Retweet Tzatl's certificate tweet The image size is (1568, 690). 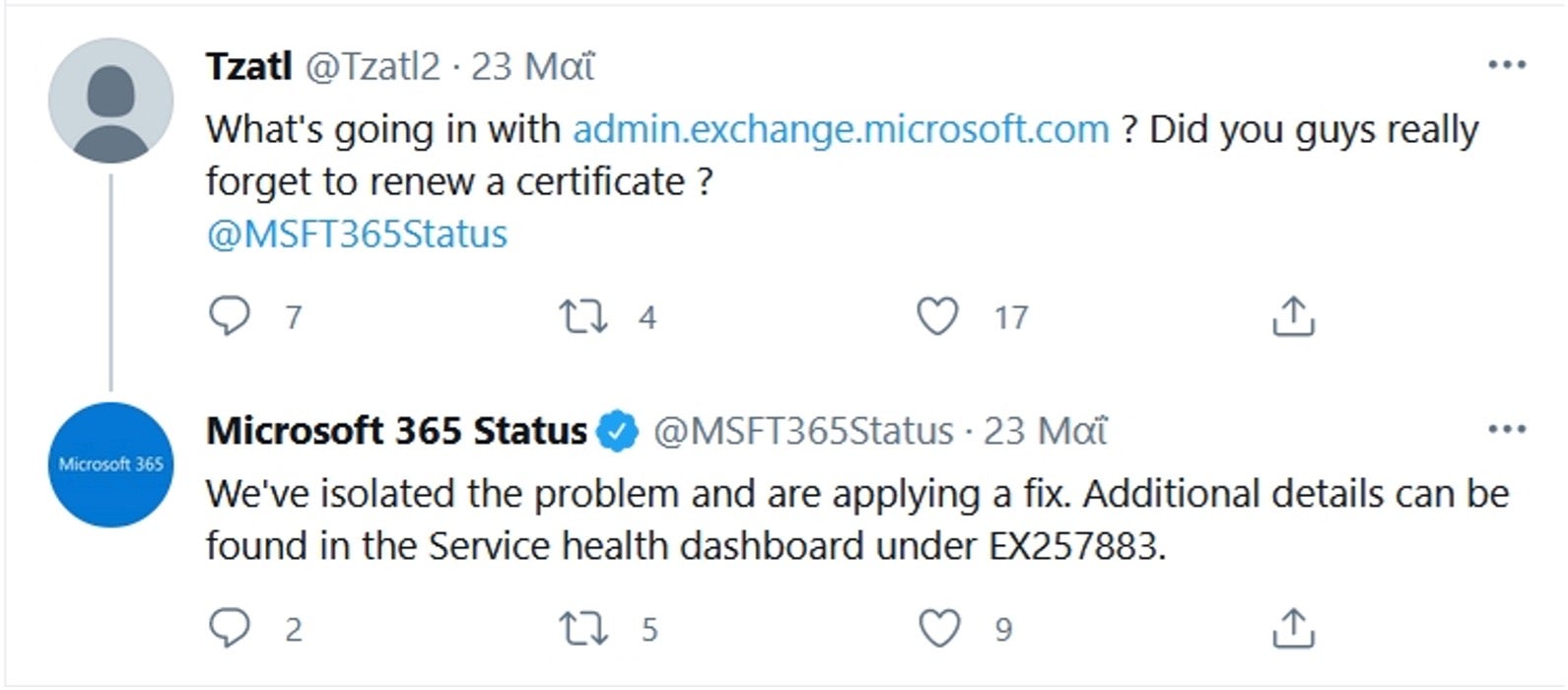coord(583,316)
